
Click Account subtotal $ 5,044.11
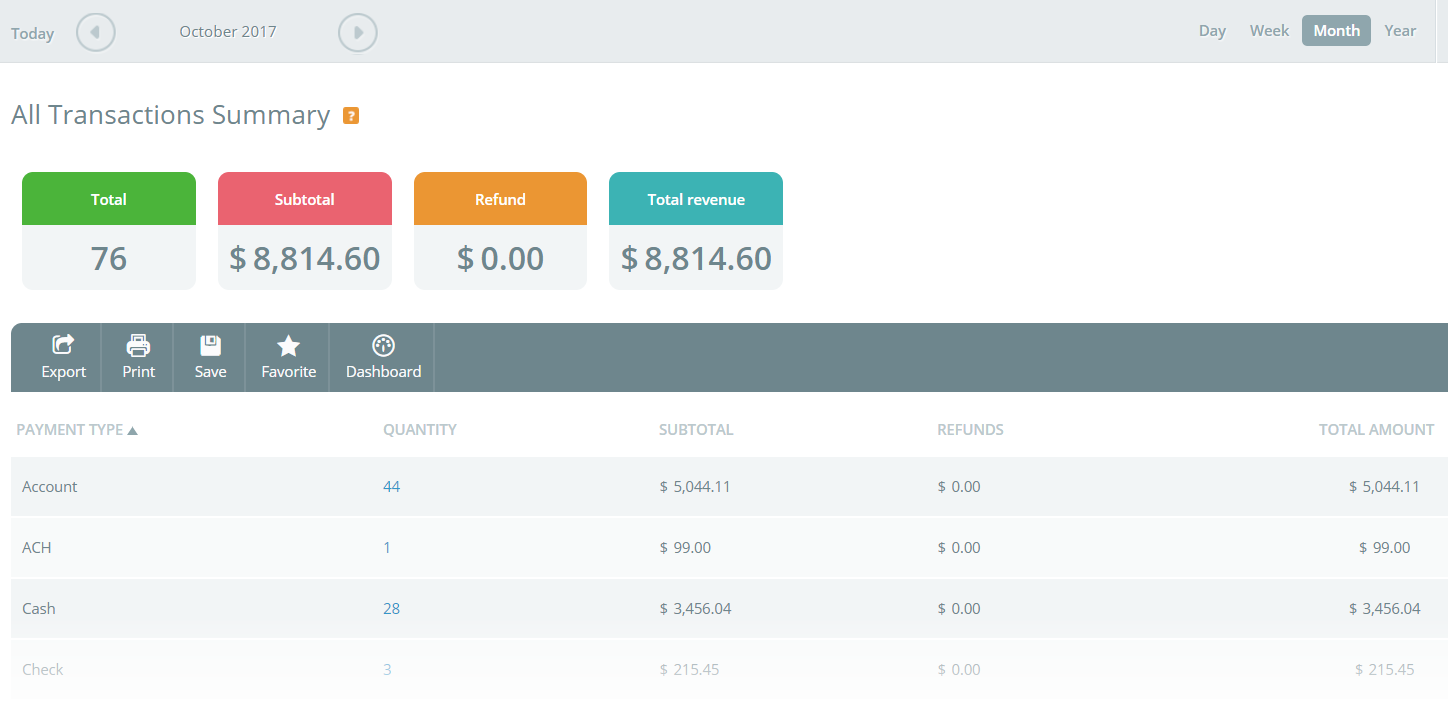(695, 486)
